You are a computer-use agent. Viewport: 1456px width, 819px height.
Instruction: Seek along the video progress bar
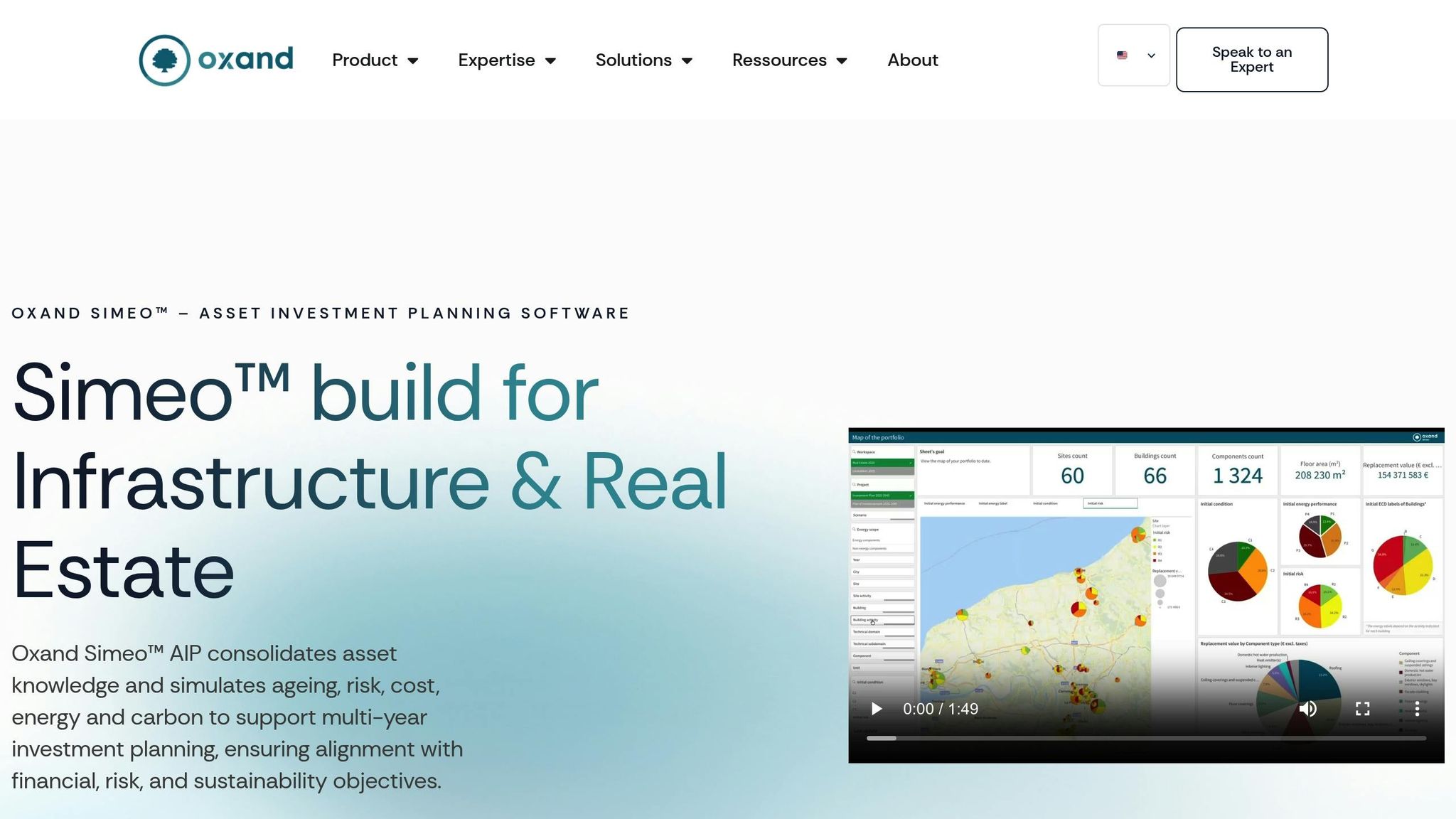click(x=1145, y=739)
